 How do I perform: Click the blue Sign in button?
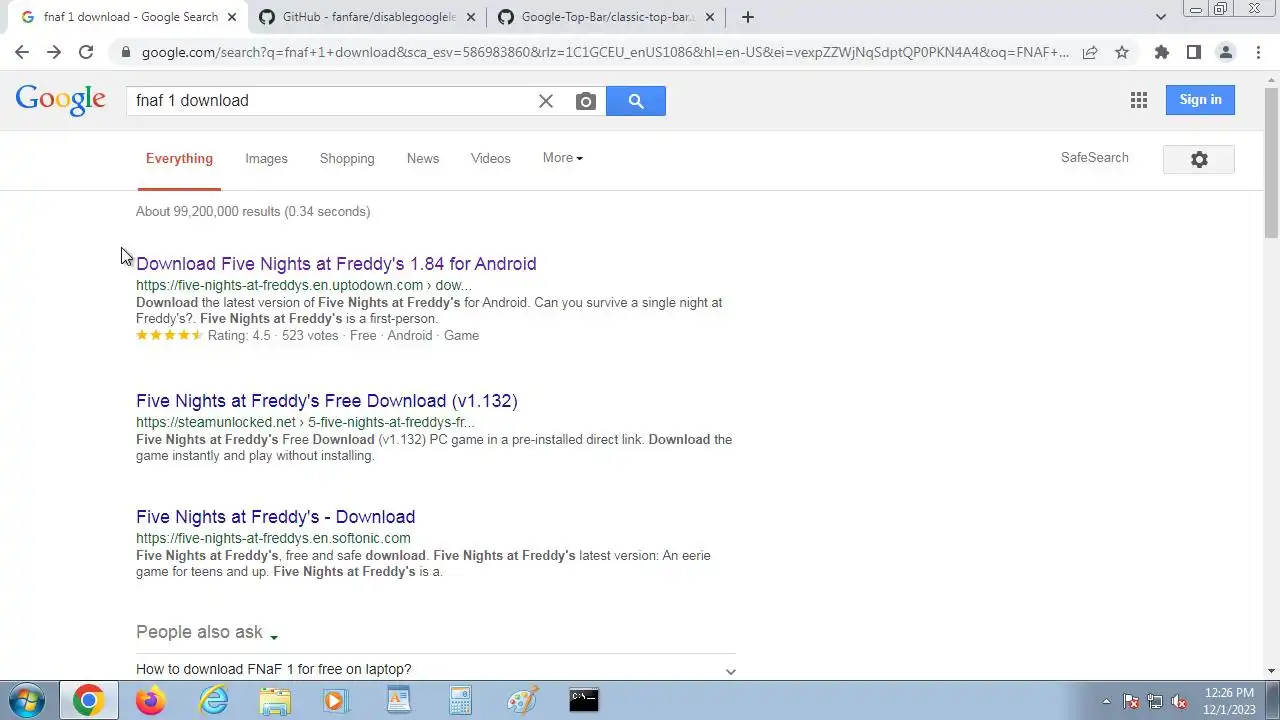click(x=1200, y=99)
